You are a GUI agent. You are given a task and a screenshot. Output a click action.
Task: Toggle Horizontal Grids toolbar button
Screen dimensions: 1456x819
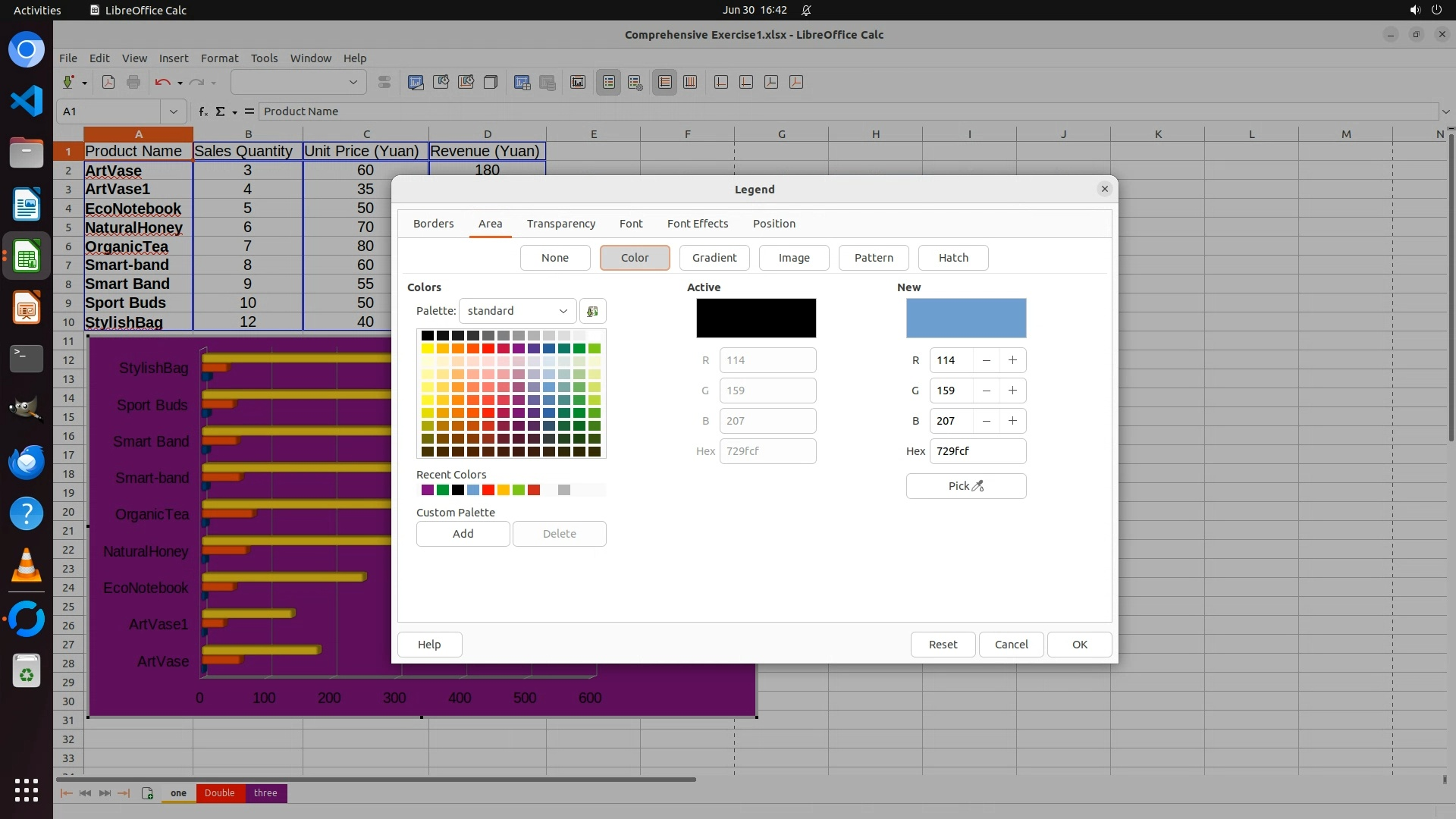pyautogui.click(x=665, y=83)
